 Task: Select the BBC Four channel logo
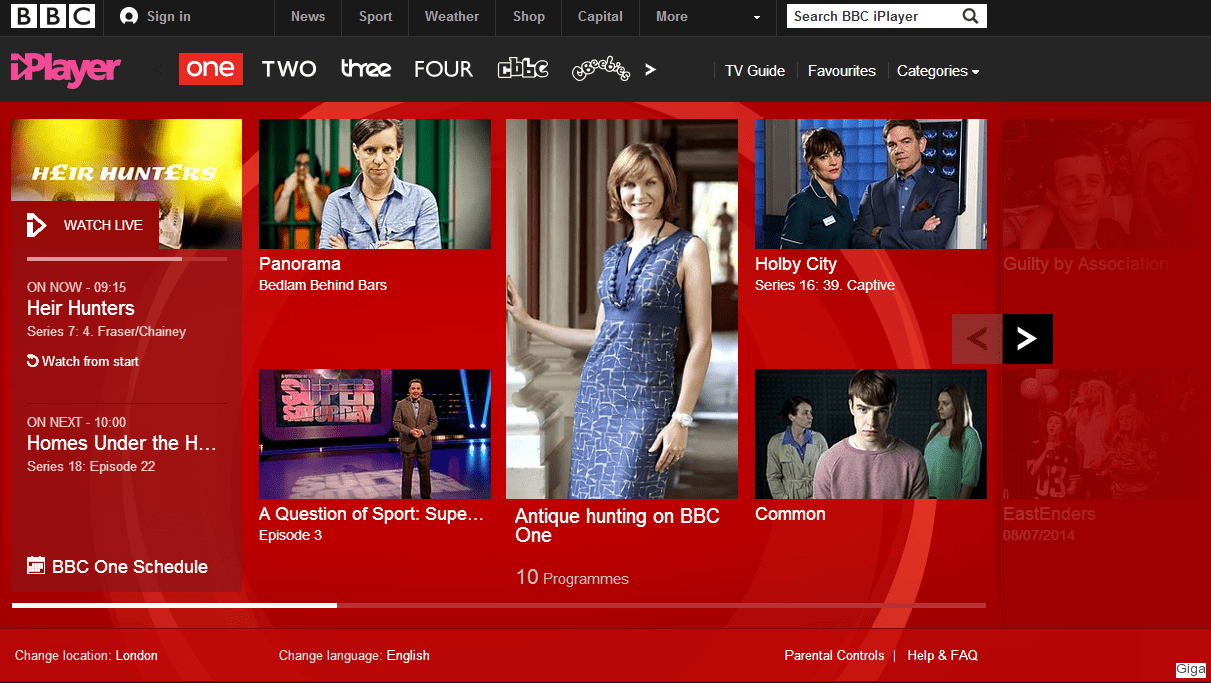[x=443, y=69]
